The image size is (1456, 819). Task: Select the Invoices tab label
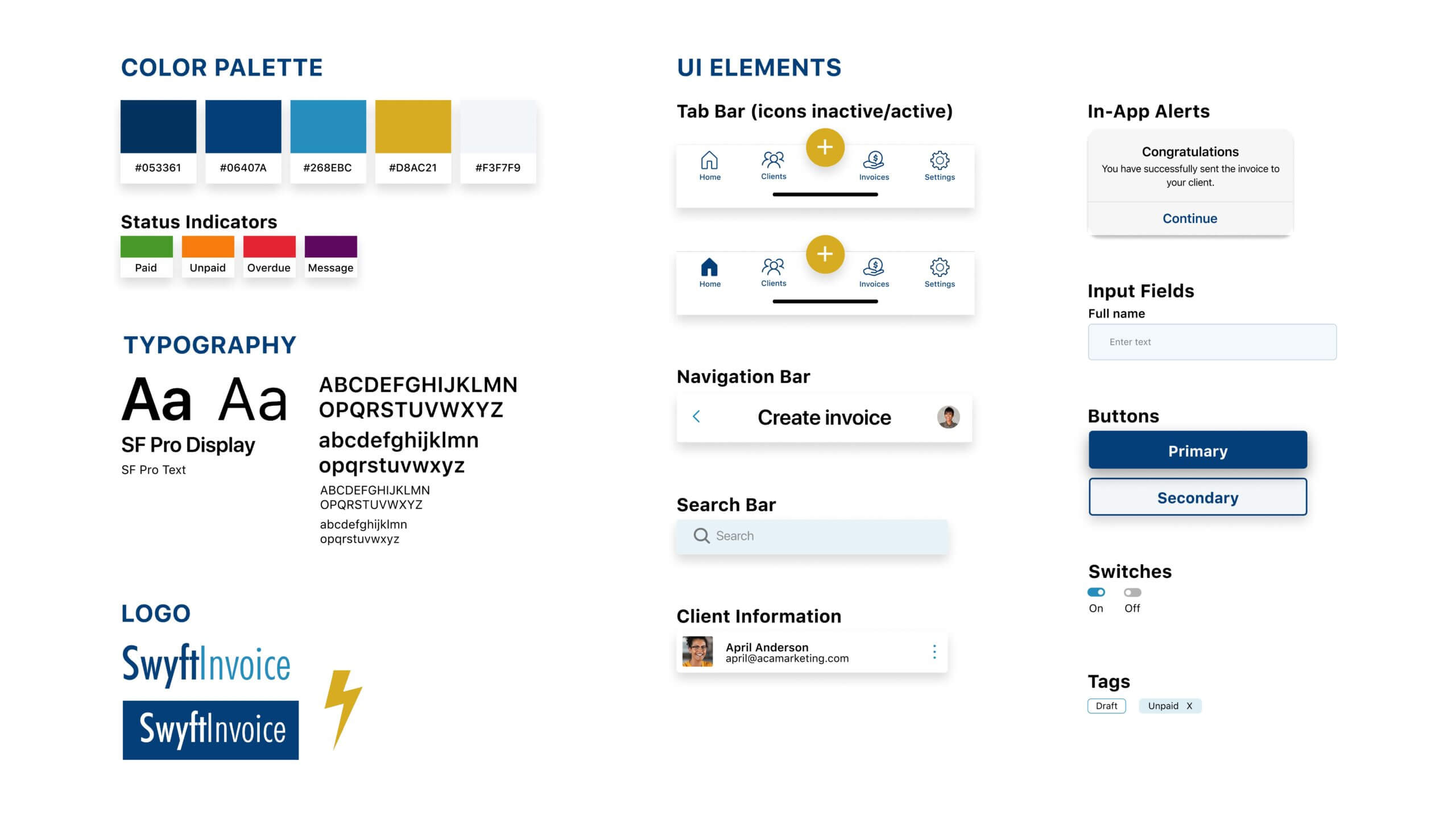click(875, 177)
